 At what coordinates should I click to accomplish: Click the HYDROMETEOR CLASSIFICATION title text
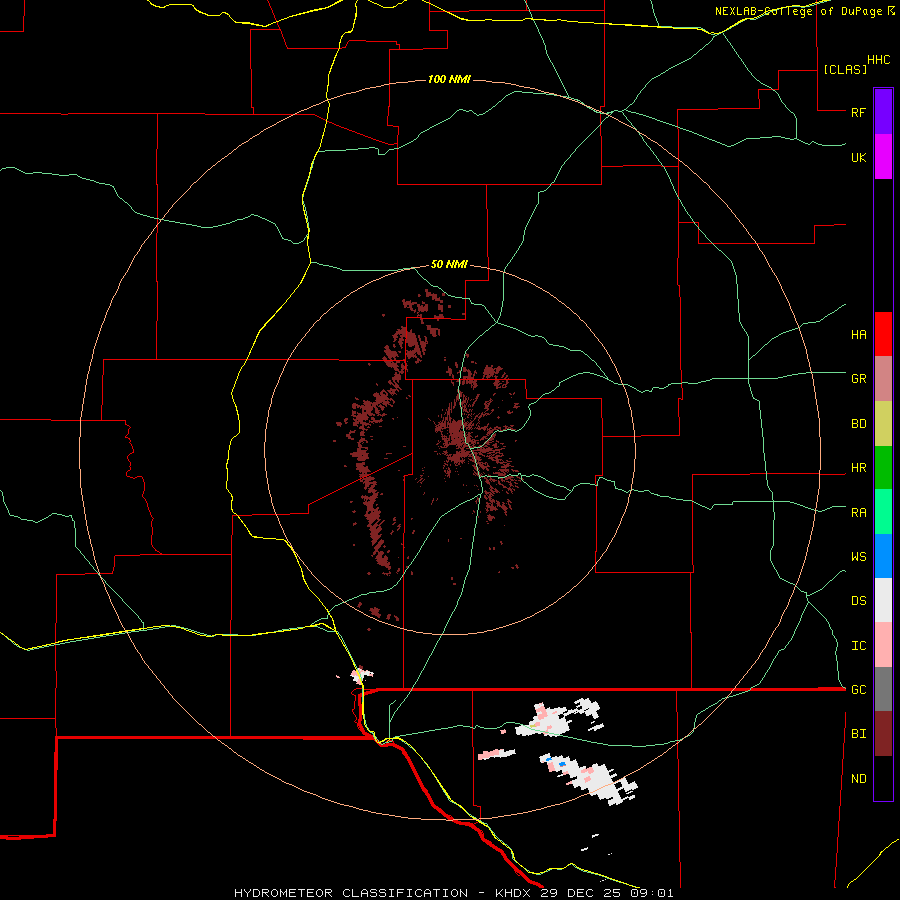351,893
